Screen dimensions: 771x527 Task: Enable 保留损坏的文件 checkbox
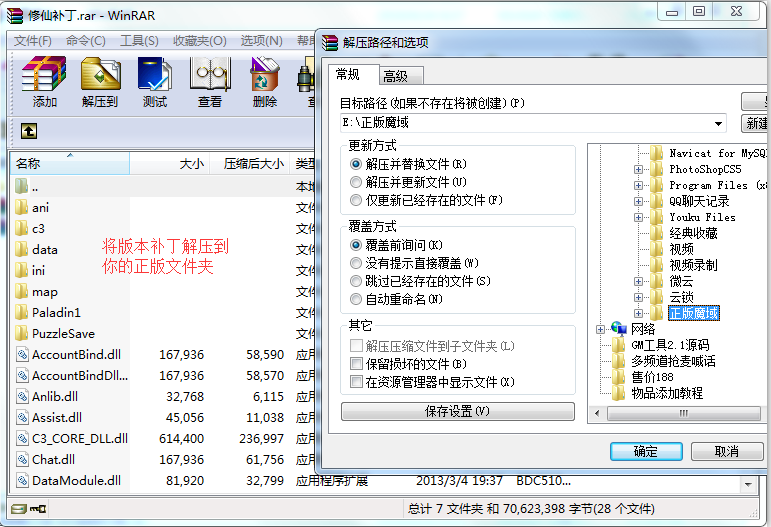356,364
